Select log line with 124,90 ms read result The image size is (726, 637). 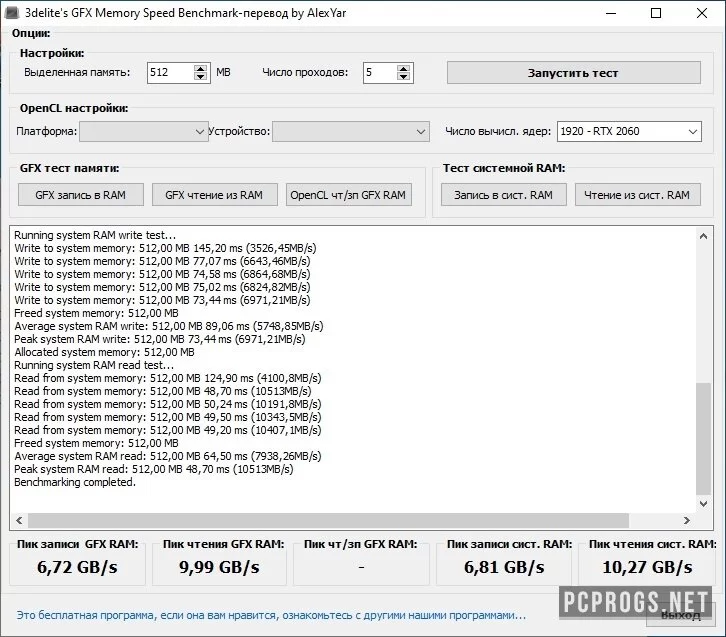coord(168,378)
